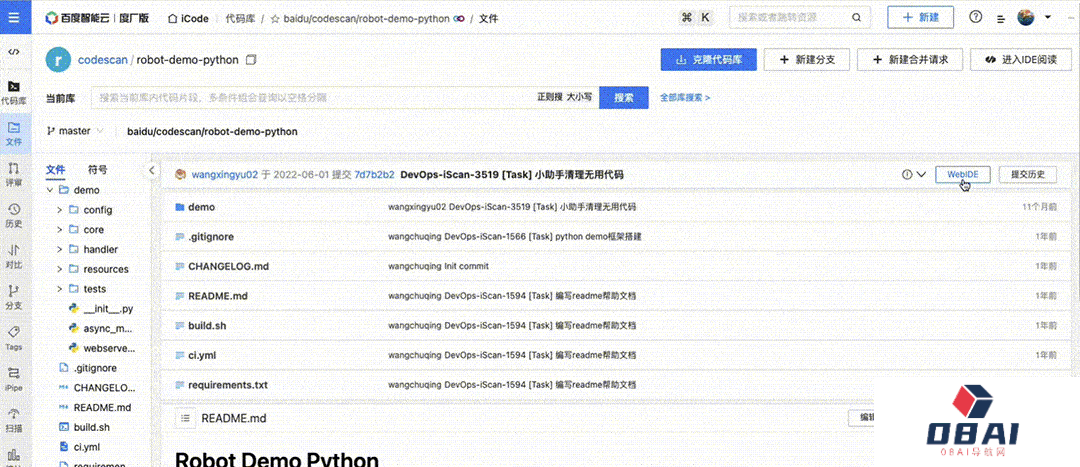Select the 文件 tab in tree panel

tap(55, 170)
